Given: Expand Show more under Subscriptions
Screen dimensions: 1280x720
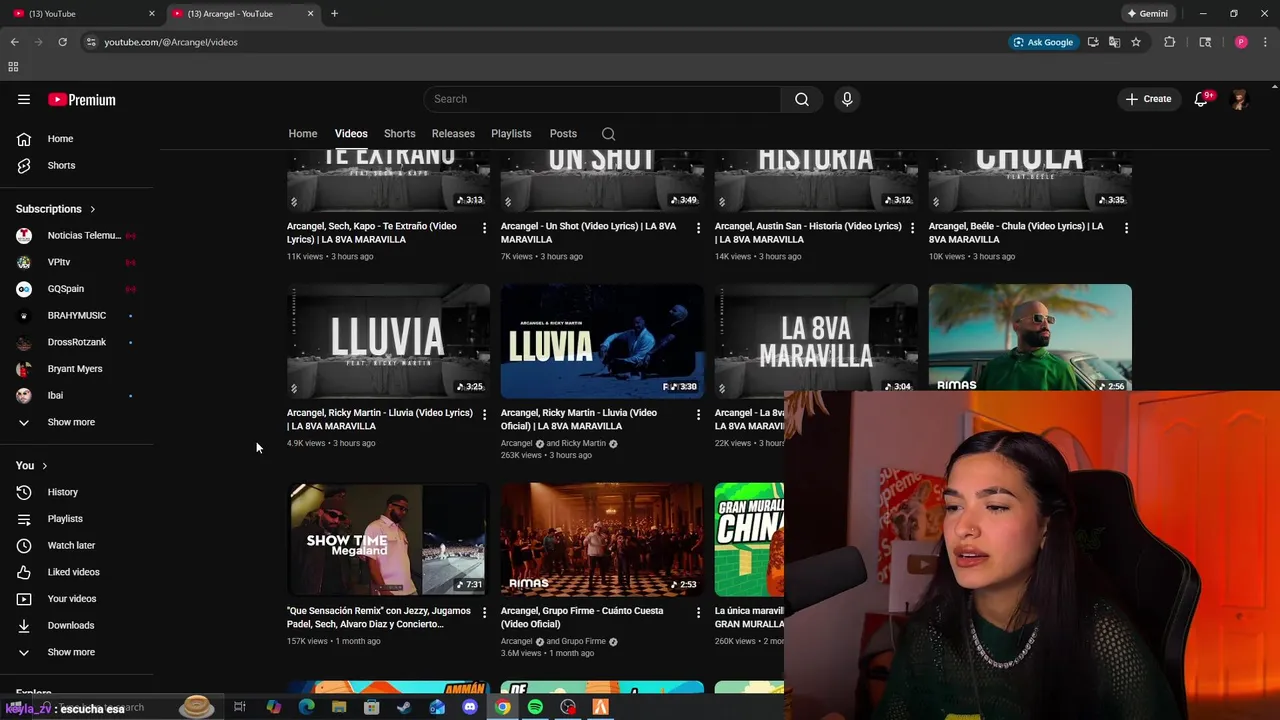Looking at the screenshot, I should point(71,422).
